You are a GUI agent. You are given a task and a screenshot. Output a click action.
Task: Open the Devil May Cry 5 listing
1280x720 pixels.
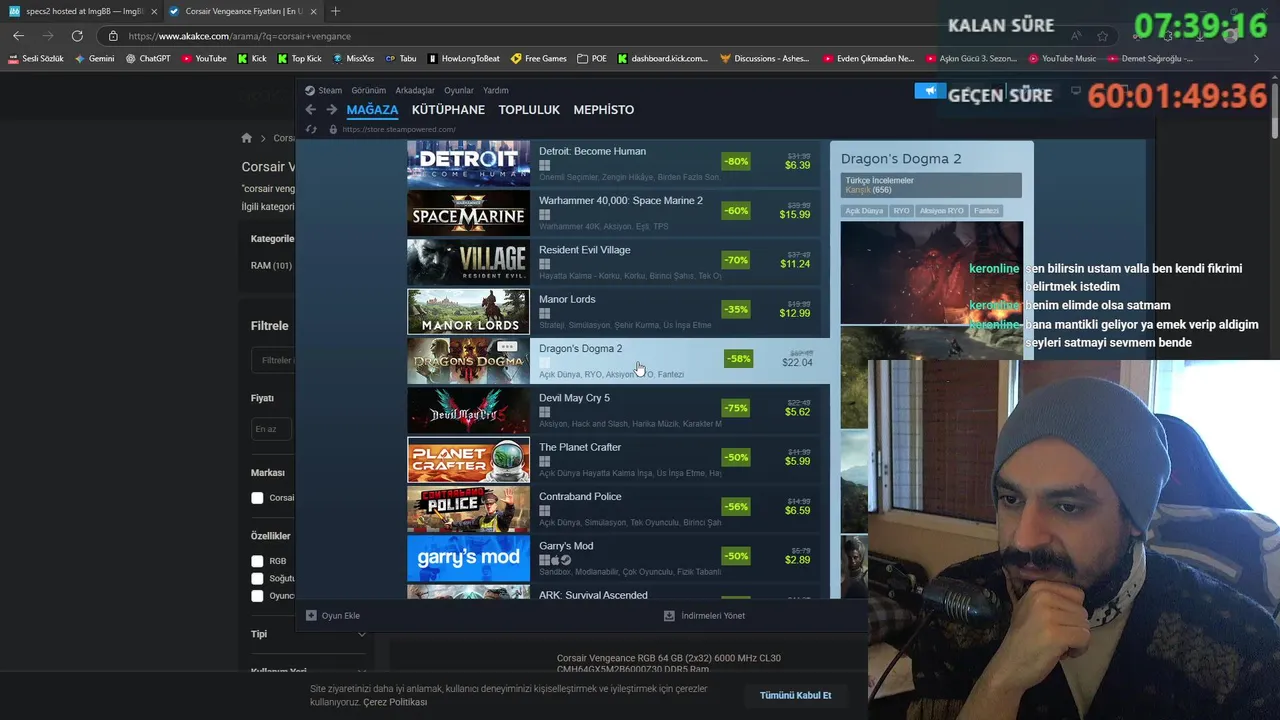(613, 410)
